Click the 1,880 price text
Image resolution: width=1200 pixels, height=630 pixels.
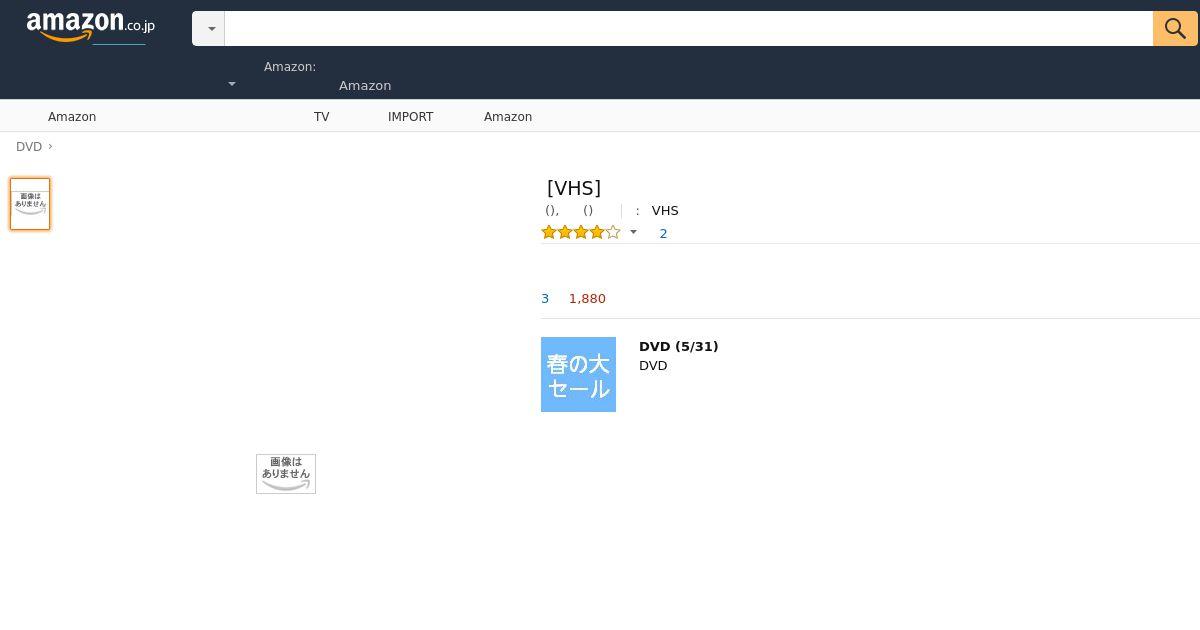click(587, 299)
